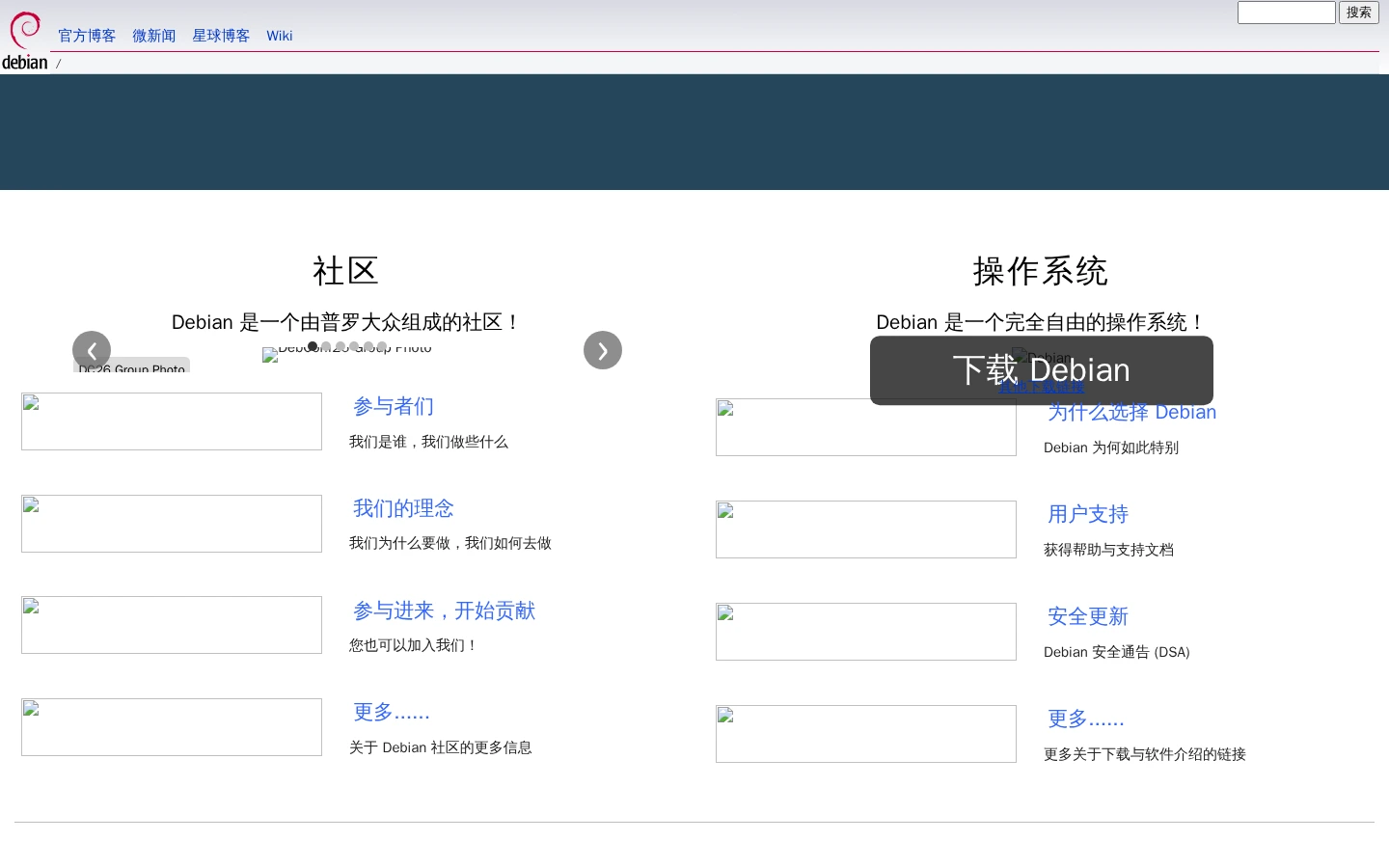1389x868 pixels.
Task: Open the 参与者们 link
Action: pos(394,407)
